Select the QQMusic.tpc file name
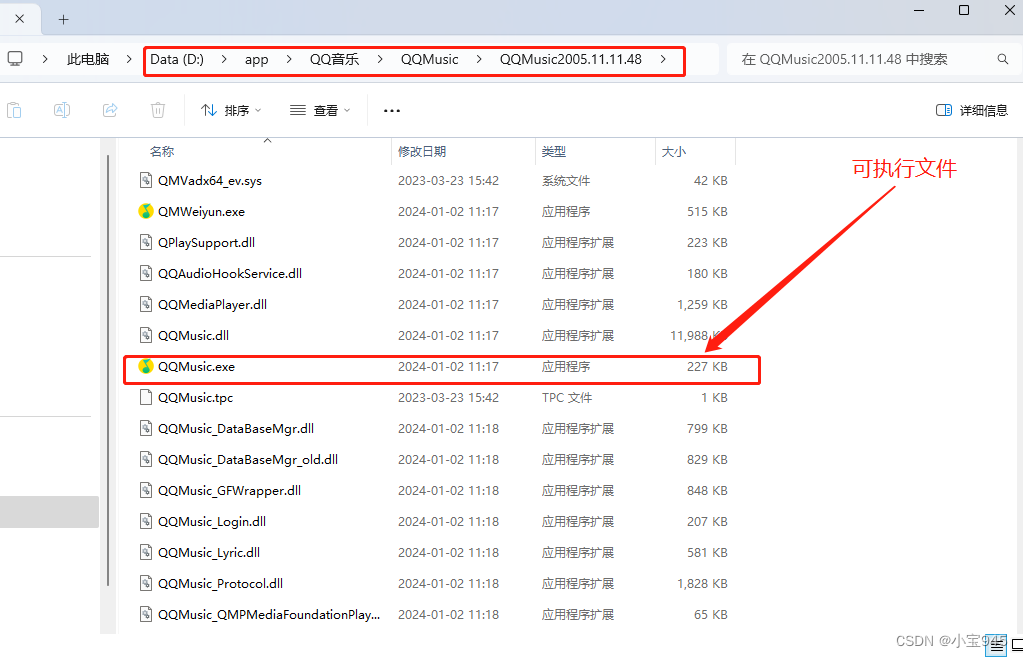The width and height of the screenshot is (1023, 657). 196,397
